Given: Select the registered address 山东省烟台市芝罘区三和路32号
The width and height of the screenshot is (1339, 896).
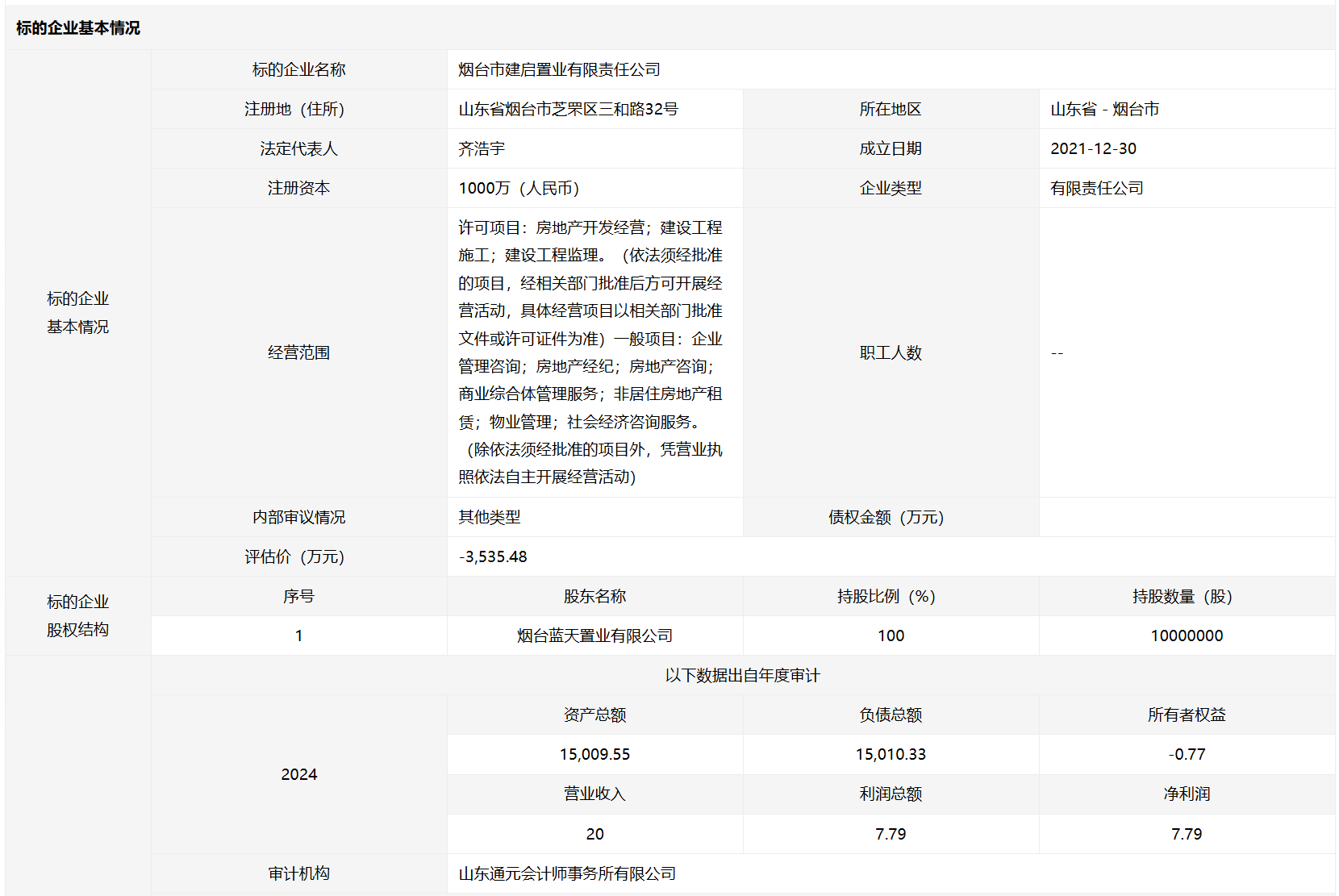Looking at the screenshot, I should [568, 110].
